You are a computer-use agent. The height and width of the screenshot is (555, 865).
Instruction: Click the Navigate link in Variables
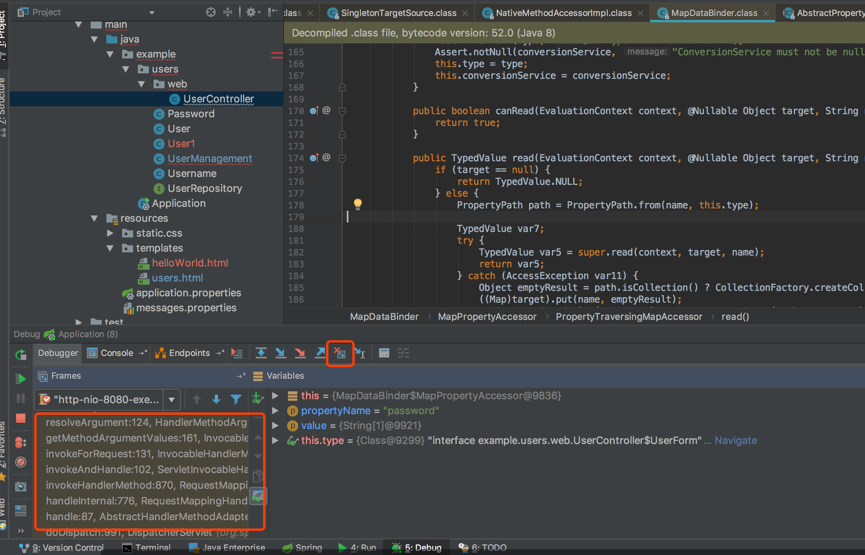point(735,440)
